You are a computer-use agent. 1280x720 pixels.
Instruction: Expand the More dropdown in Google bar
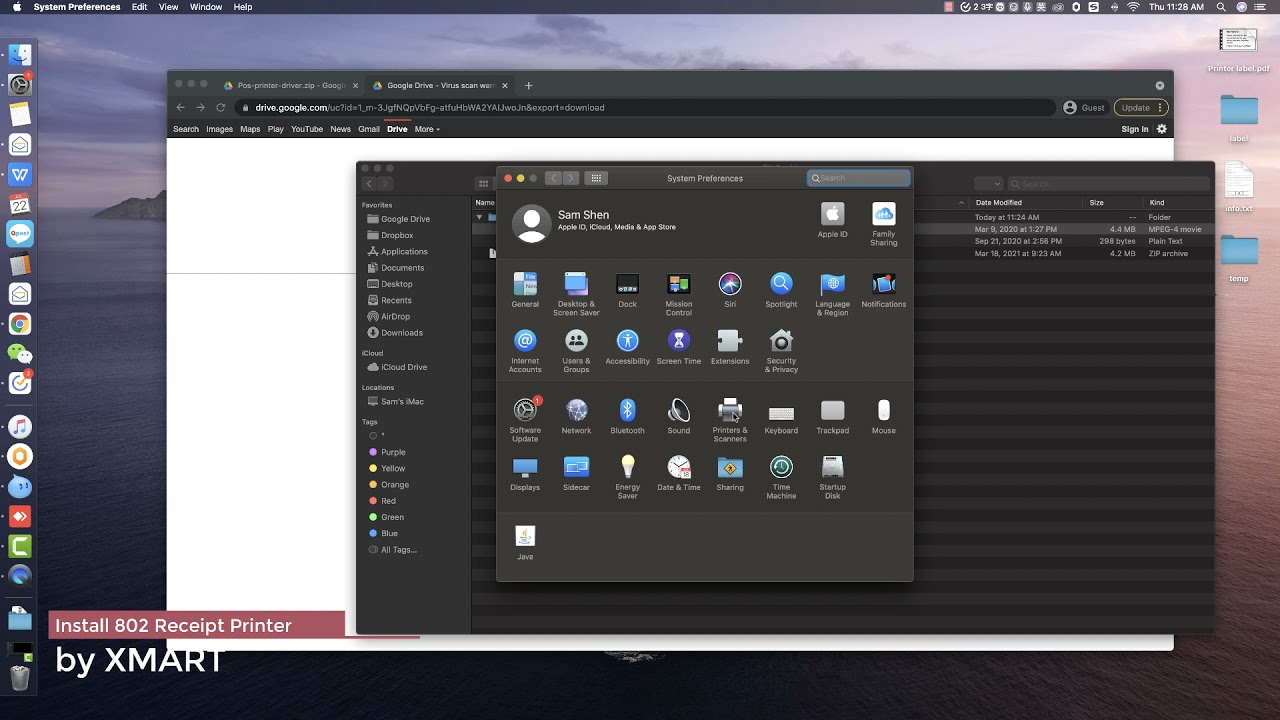[427, 129]
